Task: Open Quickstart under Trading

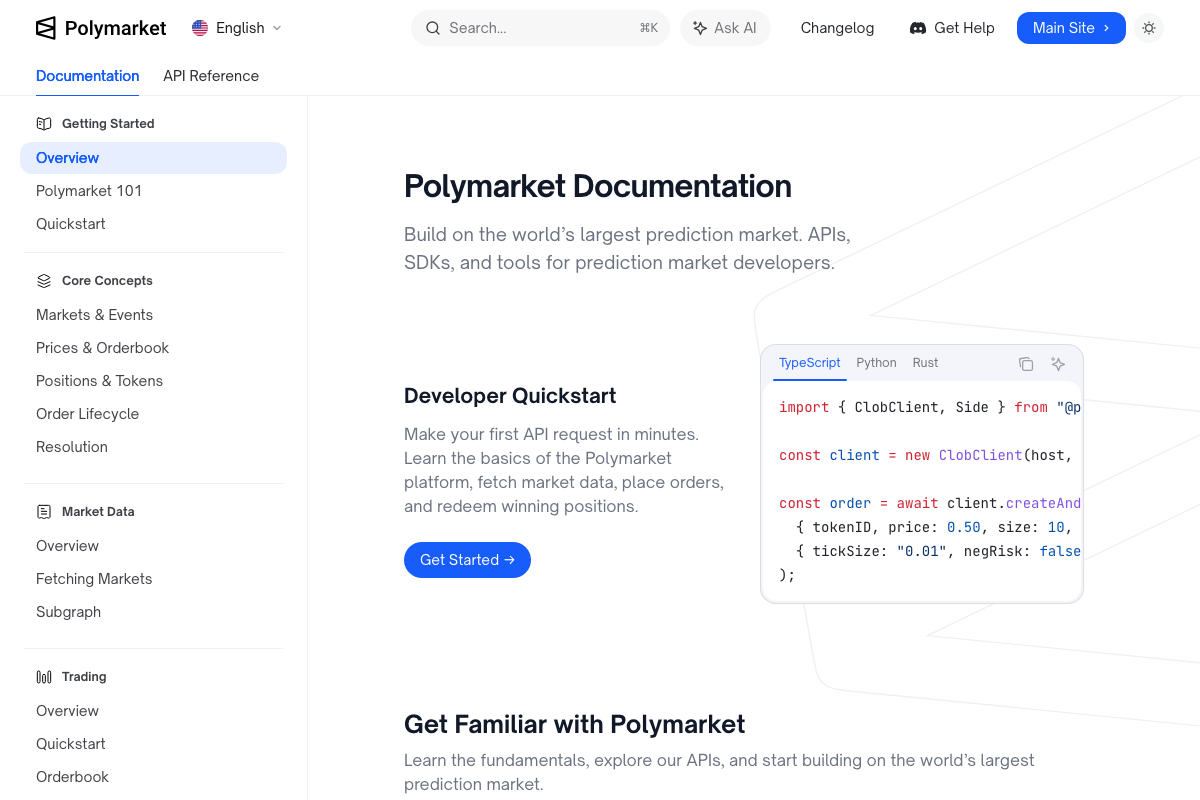Action: pos(153,744)
